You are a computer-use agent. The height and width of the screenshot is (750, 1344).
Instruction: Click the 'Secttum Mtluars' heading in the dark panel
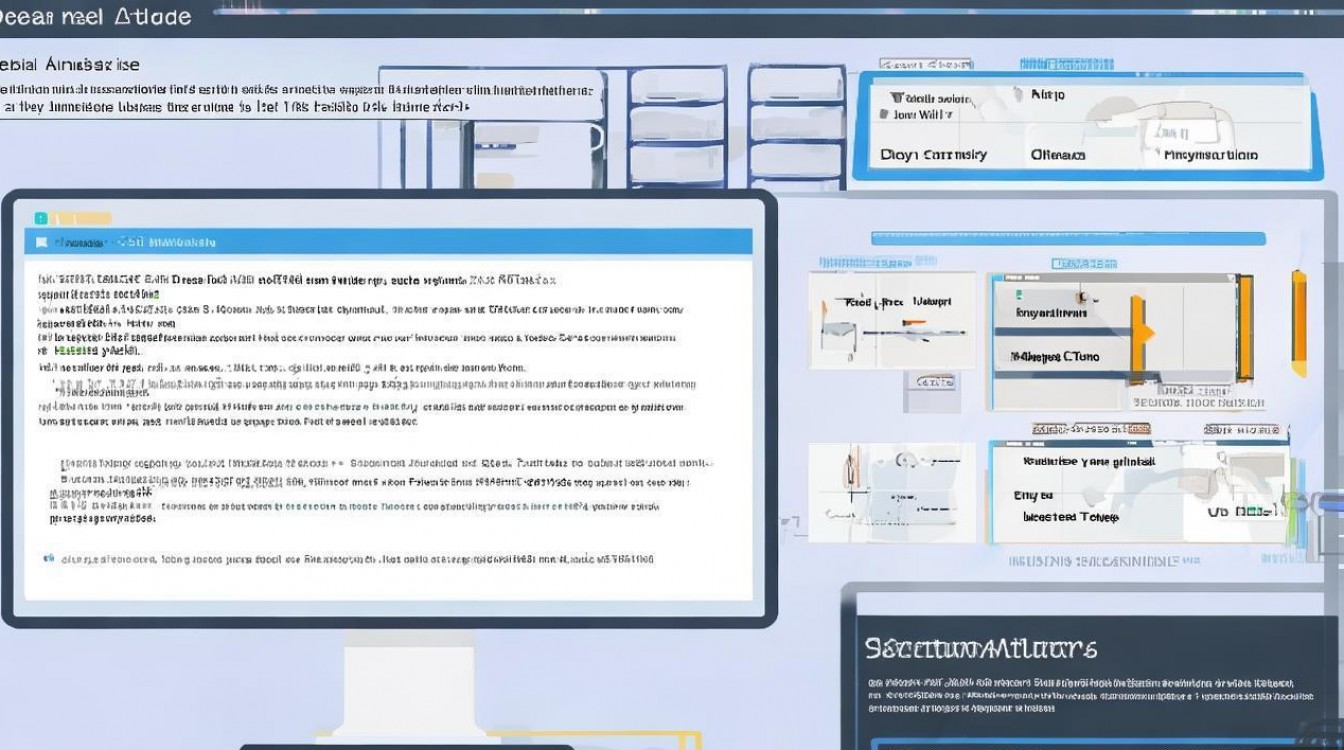pyautogui.click(x=980, y=648)
